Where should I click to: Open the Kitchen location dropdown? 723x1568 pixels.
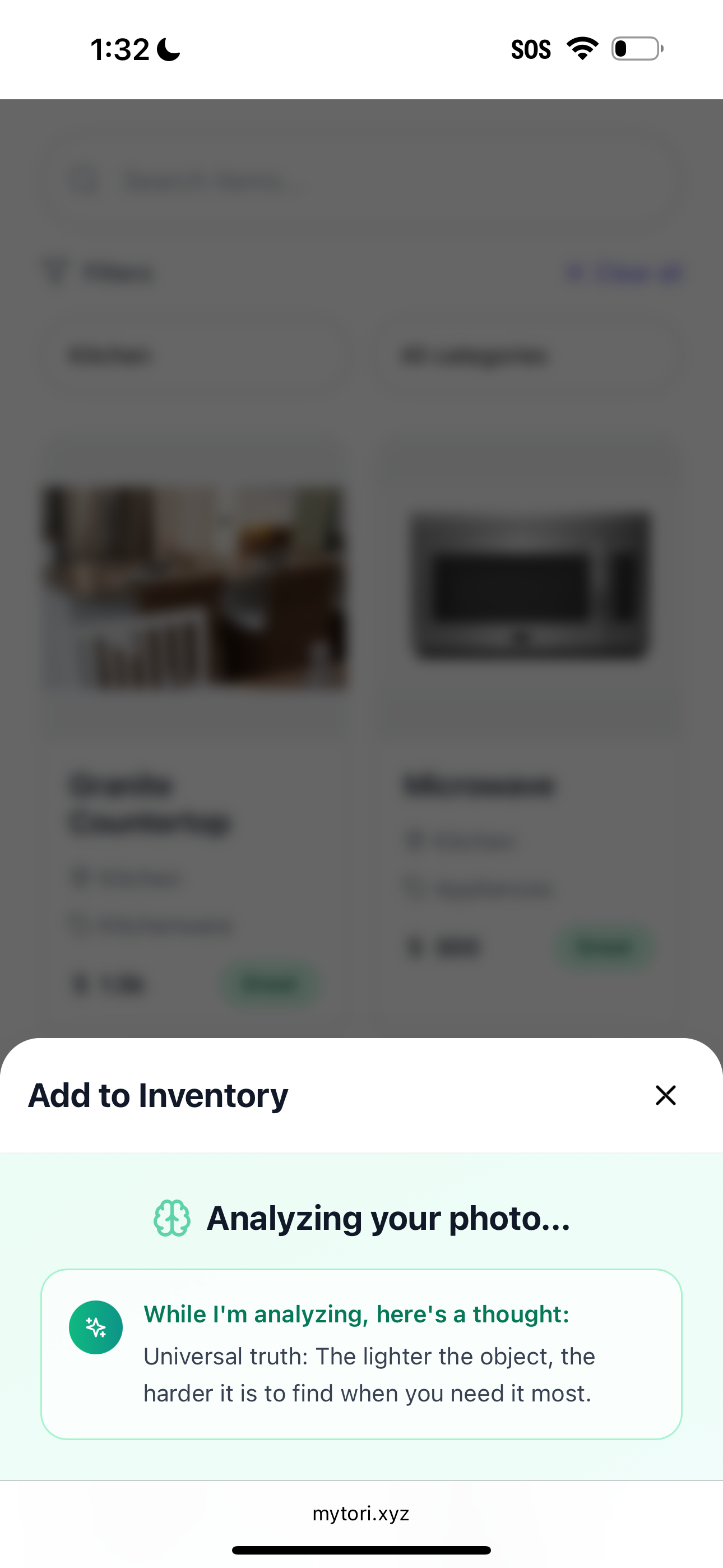click(194, 355)
